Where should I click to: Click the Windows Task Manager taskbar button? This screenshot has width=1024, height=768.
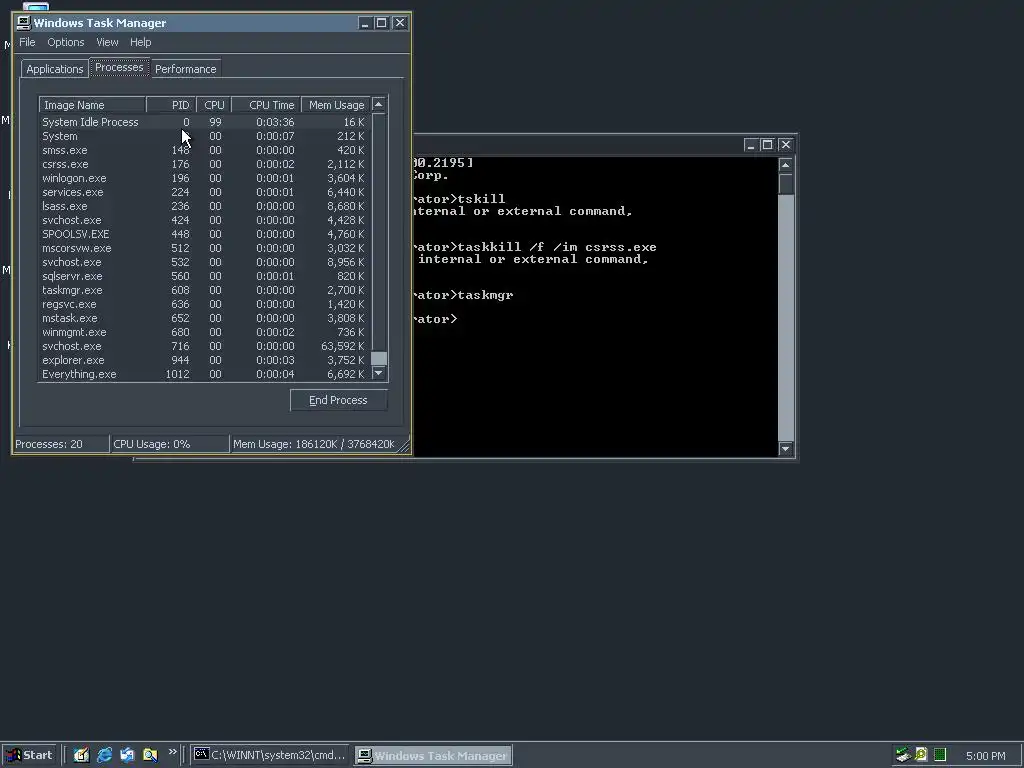pos(434,756)
